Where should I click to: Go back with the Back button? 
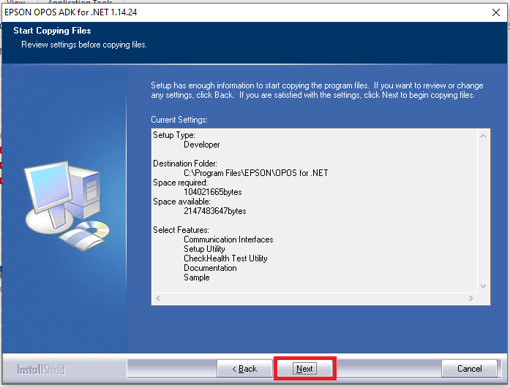(244, 368)
